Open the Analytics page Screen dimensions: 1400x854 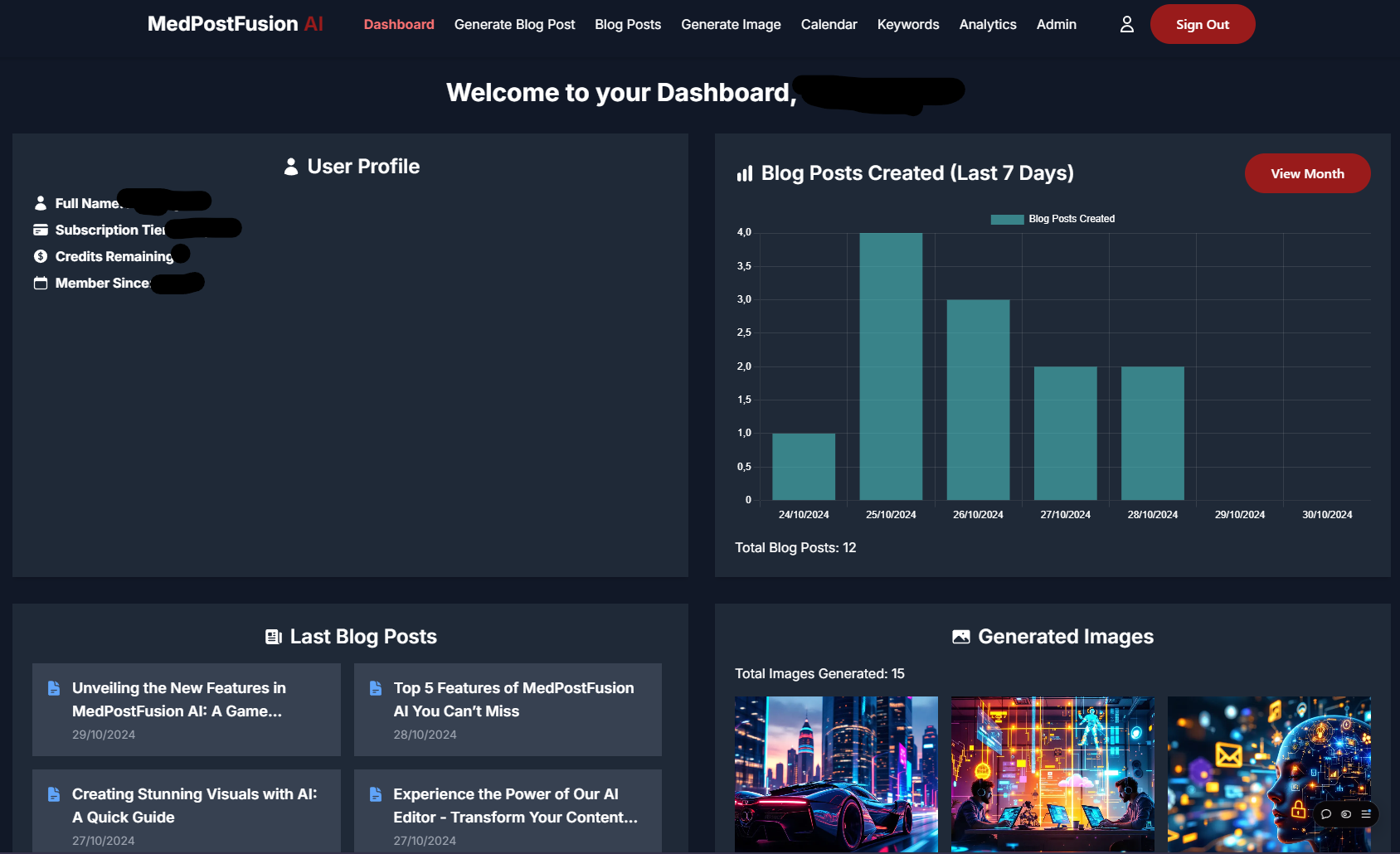988,25
